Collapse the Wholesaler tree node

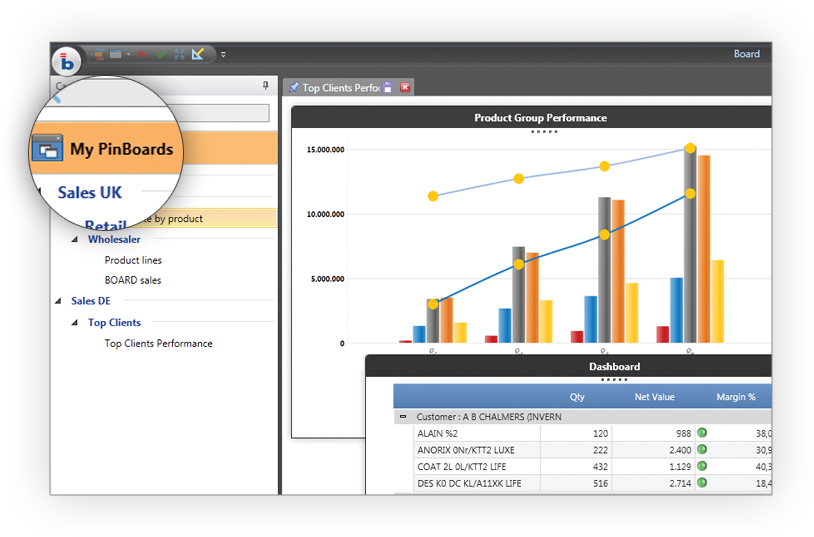74,240
